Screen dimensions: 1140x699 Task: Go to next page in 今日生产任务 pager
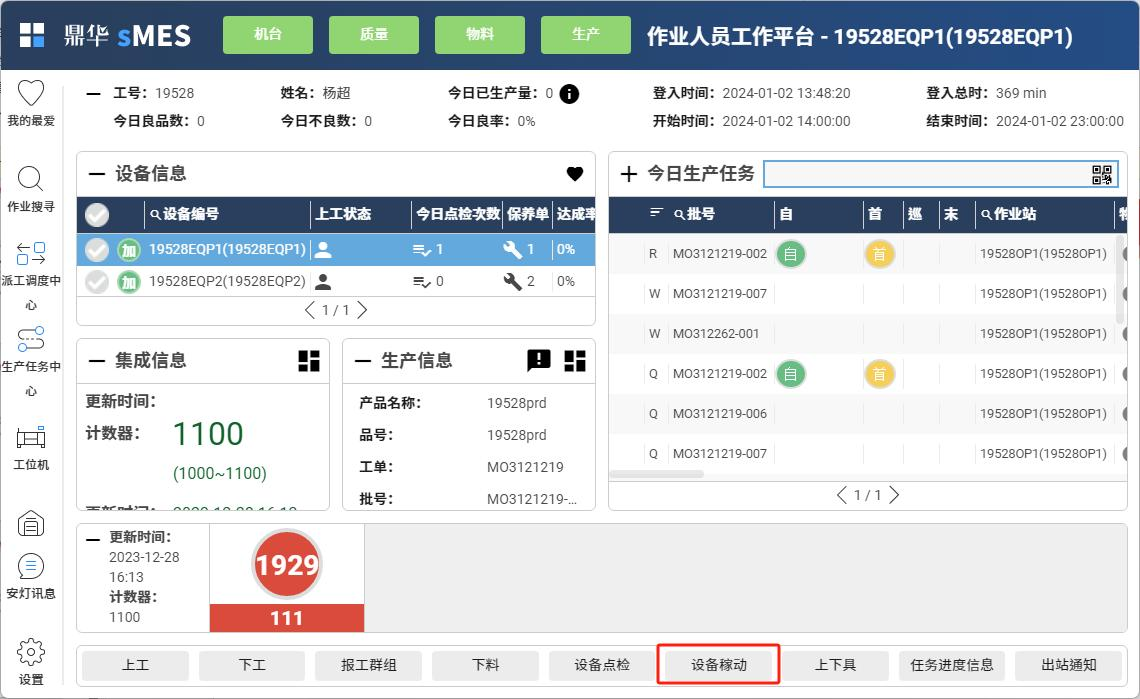tap(894, 495)
